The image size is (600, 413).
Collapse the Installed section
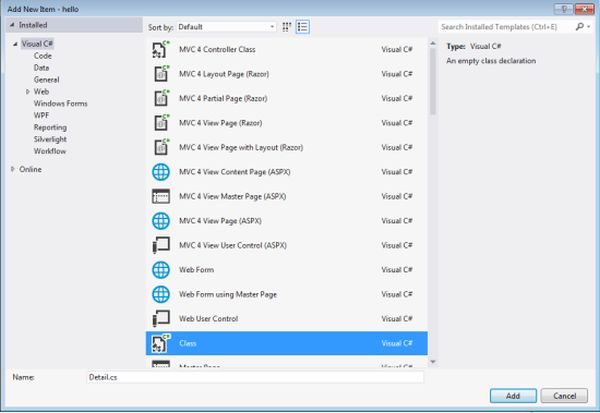coord(12,25)
